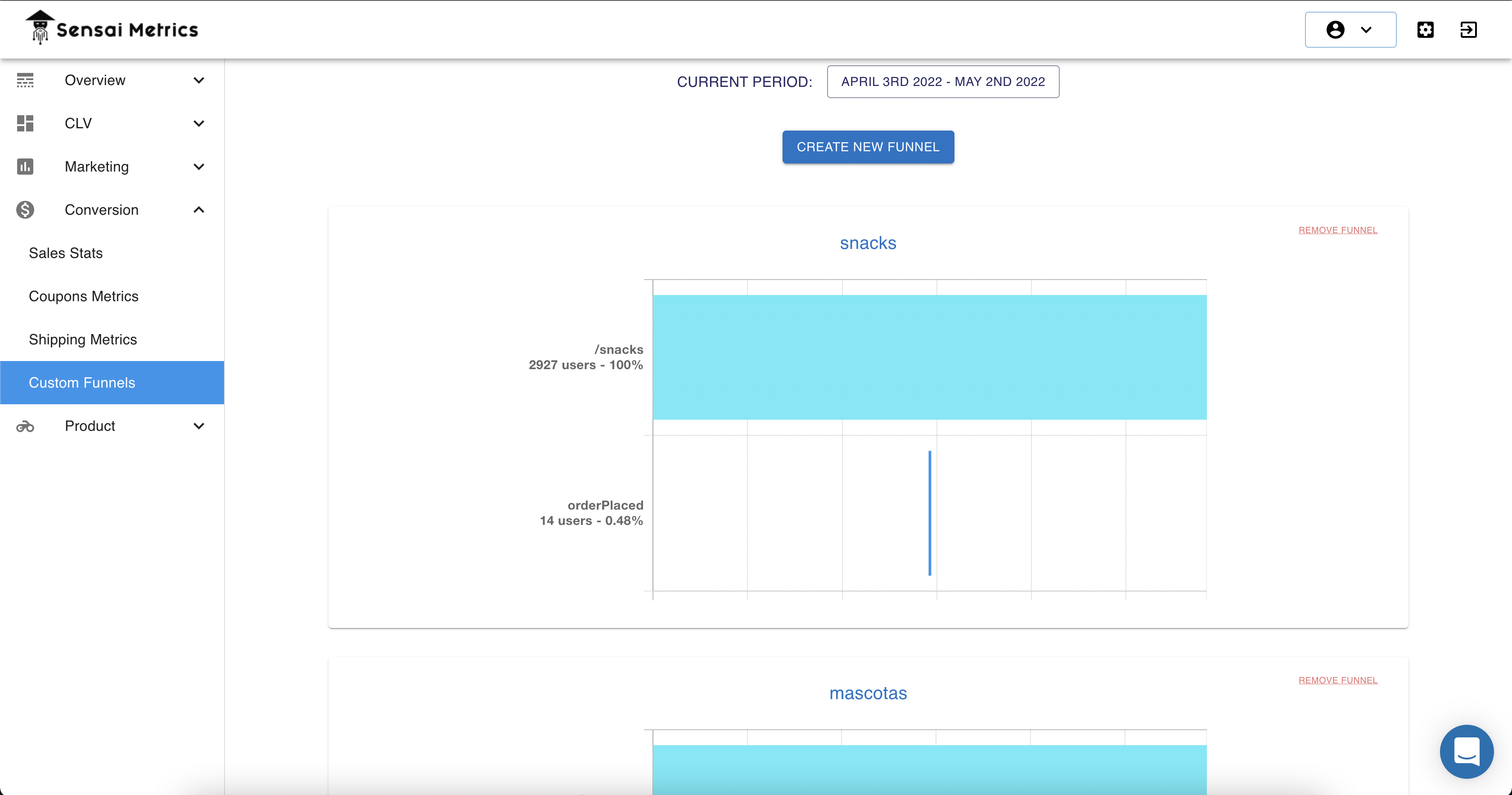Viewport: 1512px width, 795px height.
Task: Expand the Marketing menu chevron
Action: pyautogui.click(x=199, y=167)
